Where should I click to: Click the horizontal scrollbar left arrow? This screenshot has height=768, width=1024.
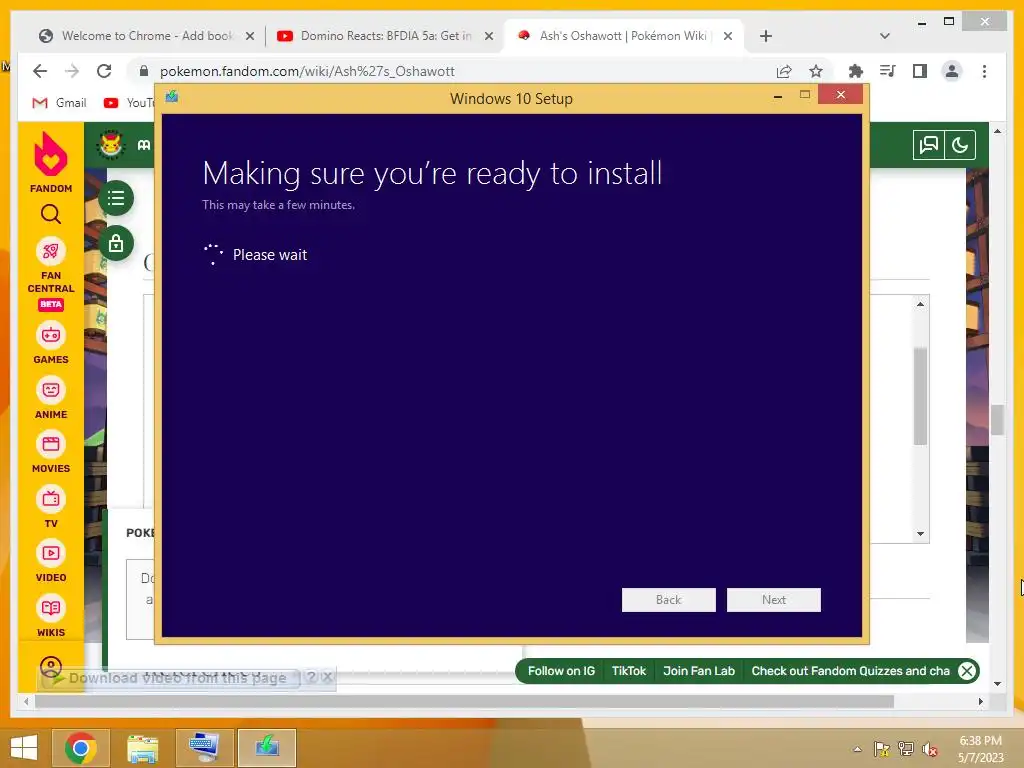[x=26, y=701]
